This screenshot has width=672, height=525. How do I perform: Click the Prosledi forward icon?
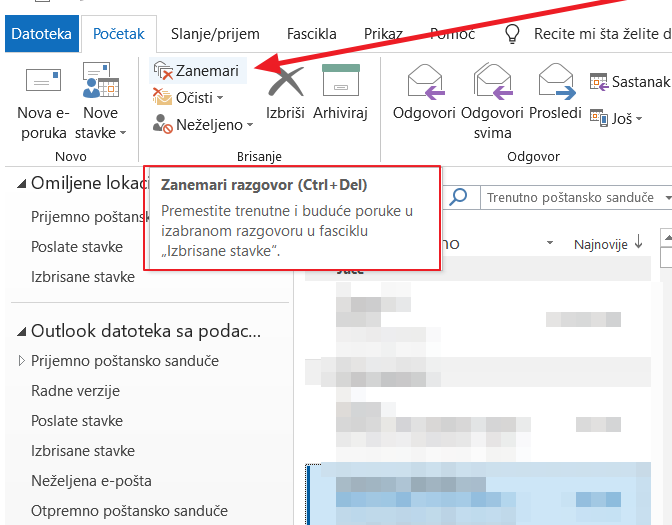point(555,82)
